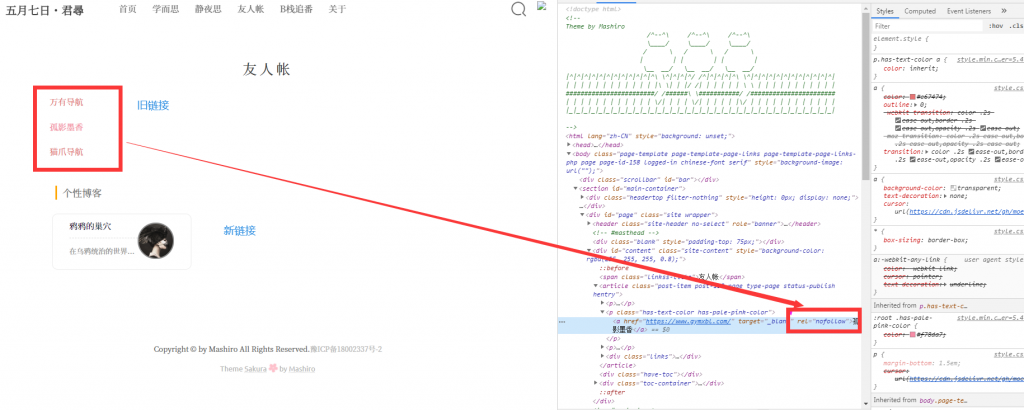Expand the text-decoration none property triangle
The image size is (1024, 410).
[x=946, y=195]
